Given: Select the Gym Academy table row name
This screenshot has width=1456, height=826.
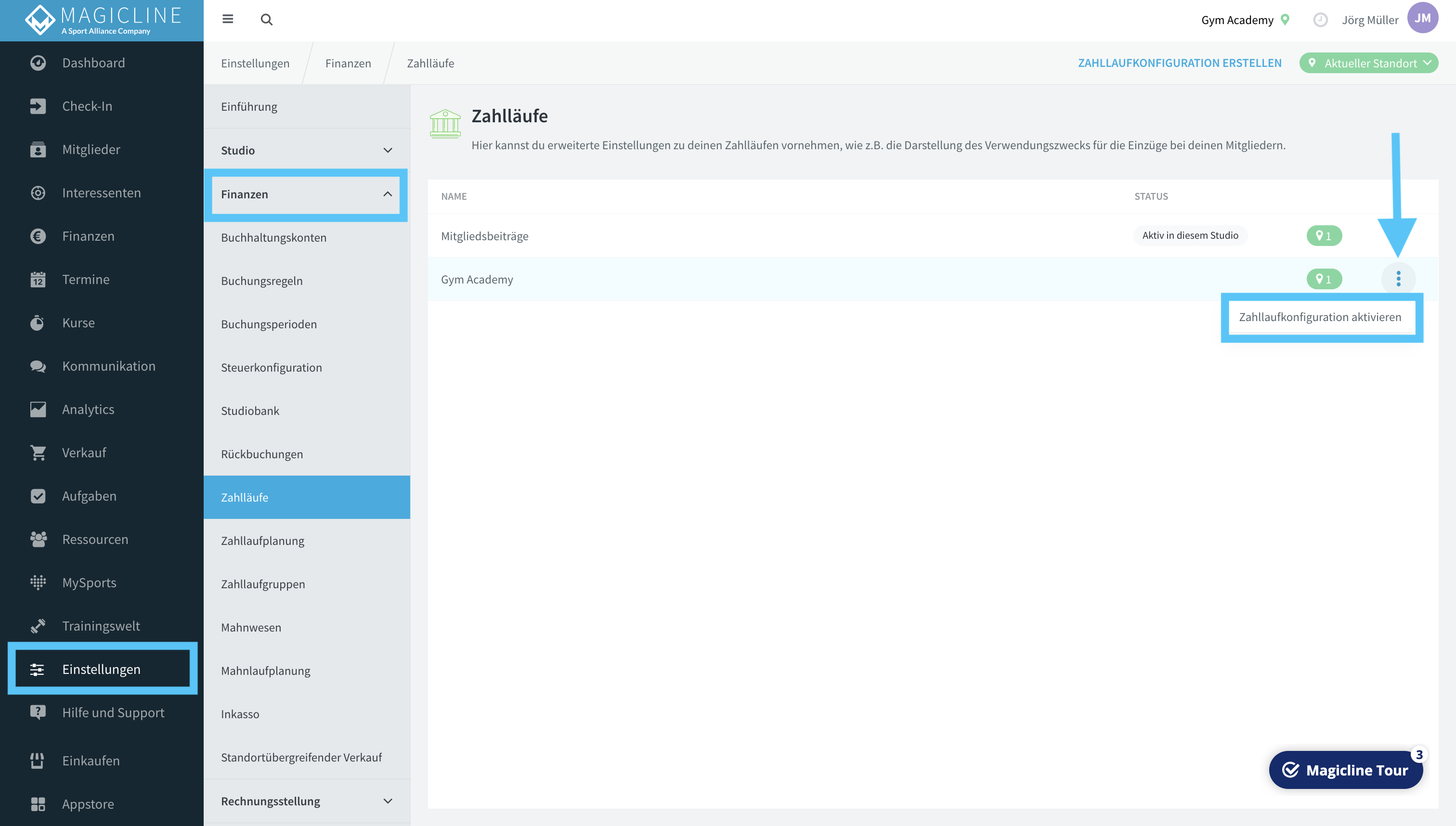Looking at the screenshot, I should pyautogui.click(x=477, y=279).
